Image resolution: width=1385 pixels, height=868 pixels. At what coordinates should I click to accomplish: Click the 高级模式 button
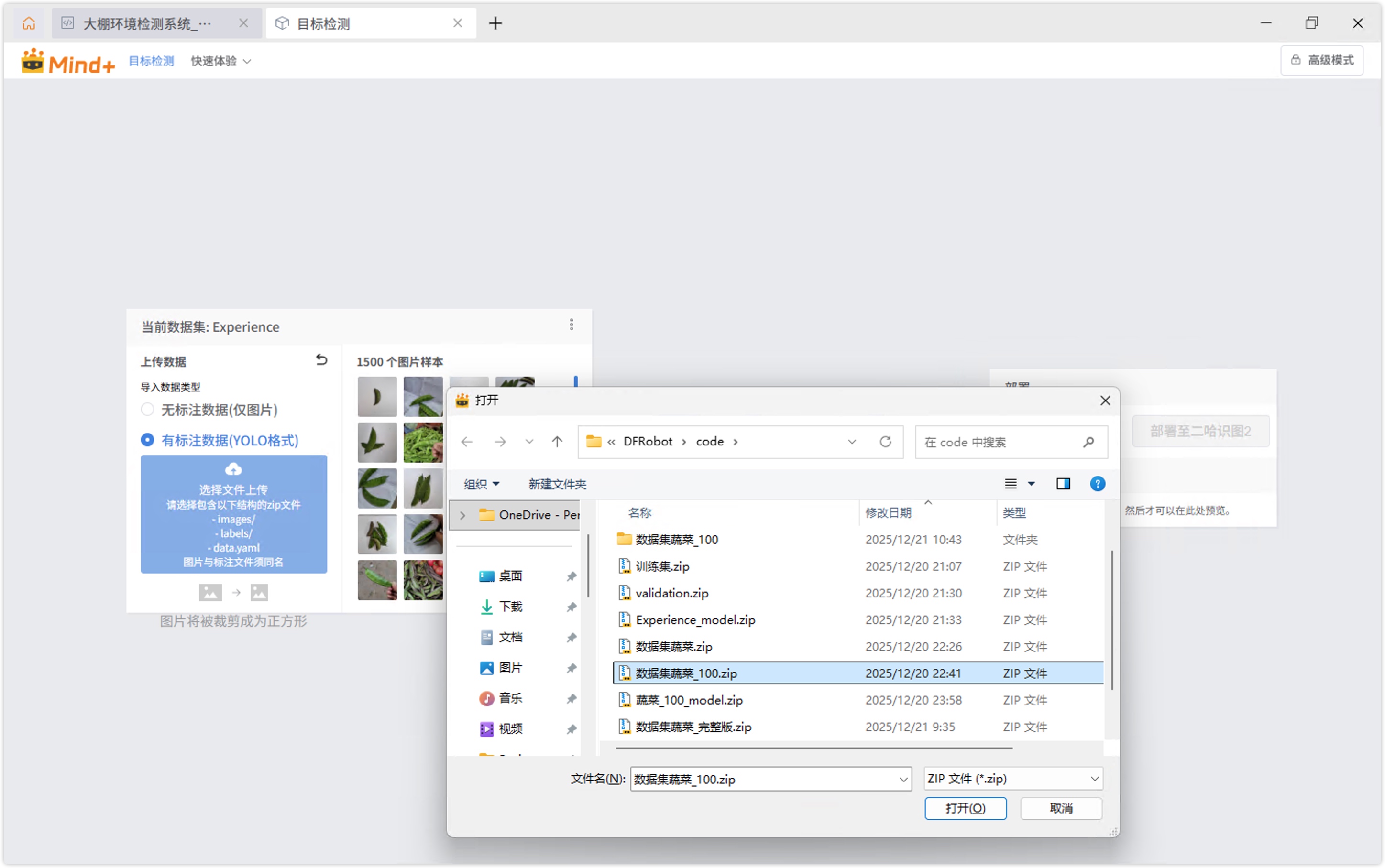coord(1322,60)
